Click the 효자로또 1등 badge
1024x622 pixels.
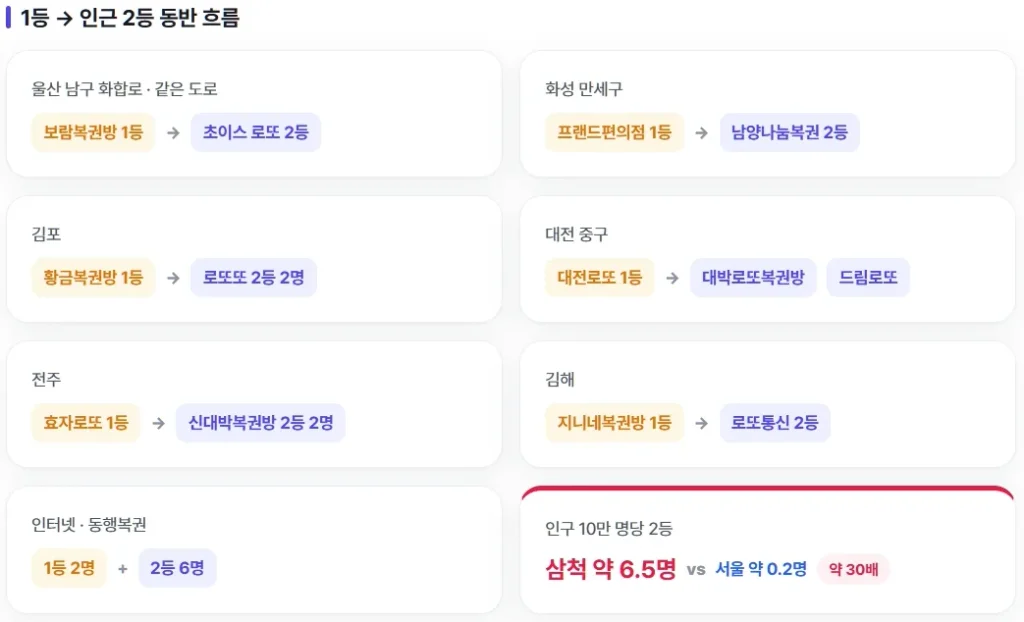[86, 423]
